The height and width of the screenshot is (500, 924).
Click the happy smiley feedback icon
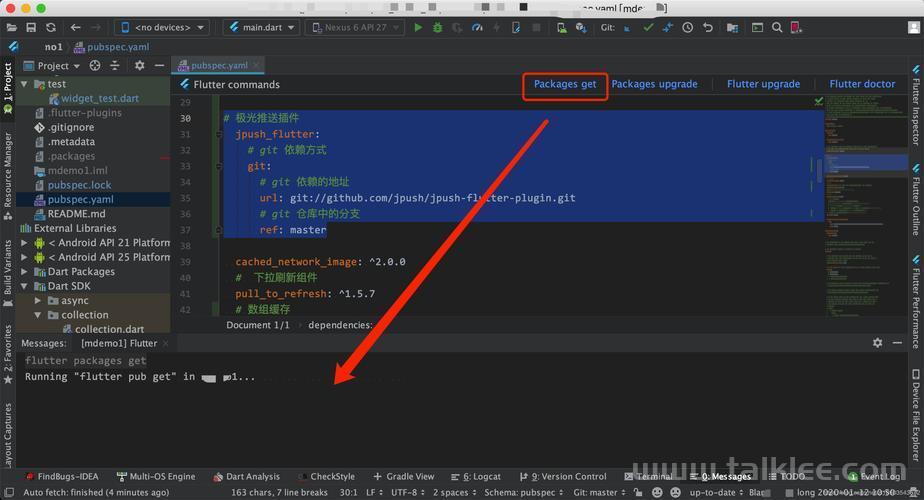click(x=657, y=492)
